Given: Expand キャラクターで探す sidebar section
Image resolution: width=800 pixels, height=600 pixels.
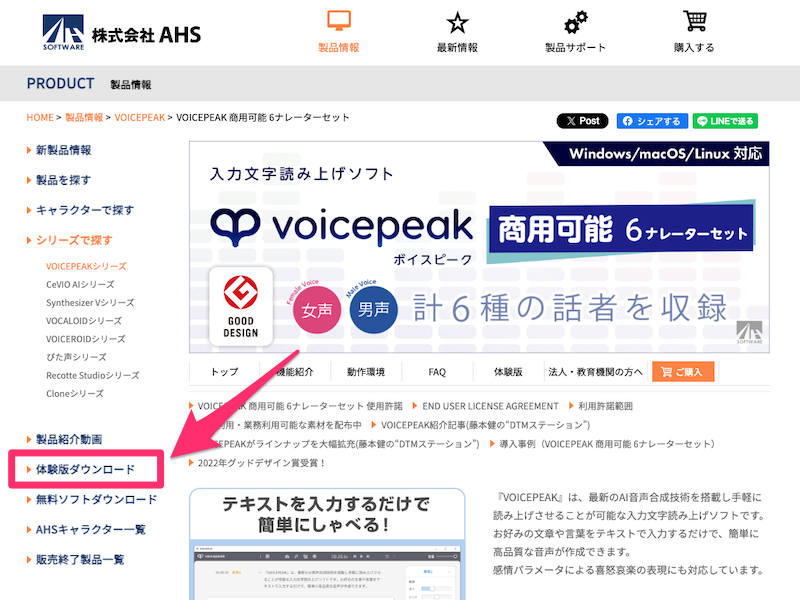Looking at the screenshot, I should [x=84, y=210].
